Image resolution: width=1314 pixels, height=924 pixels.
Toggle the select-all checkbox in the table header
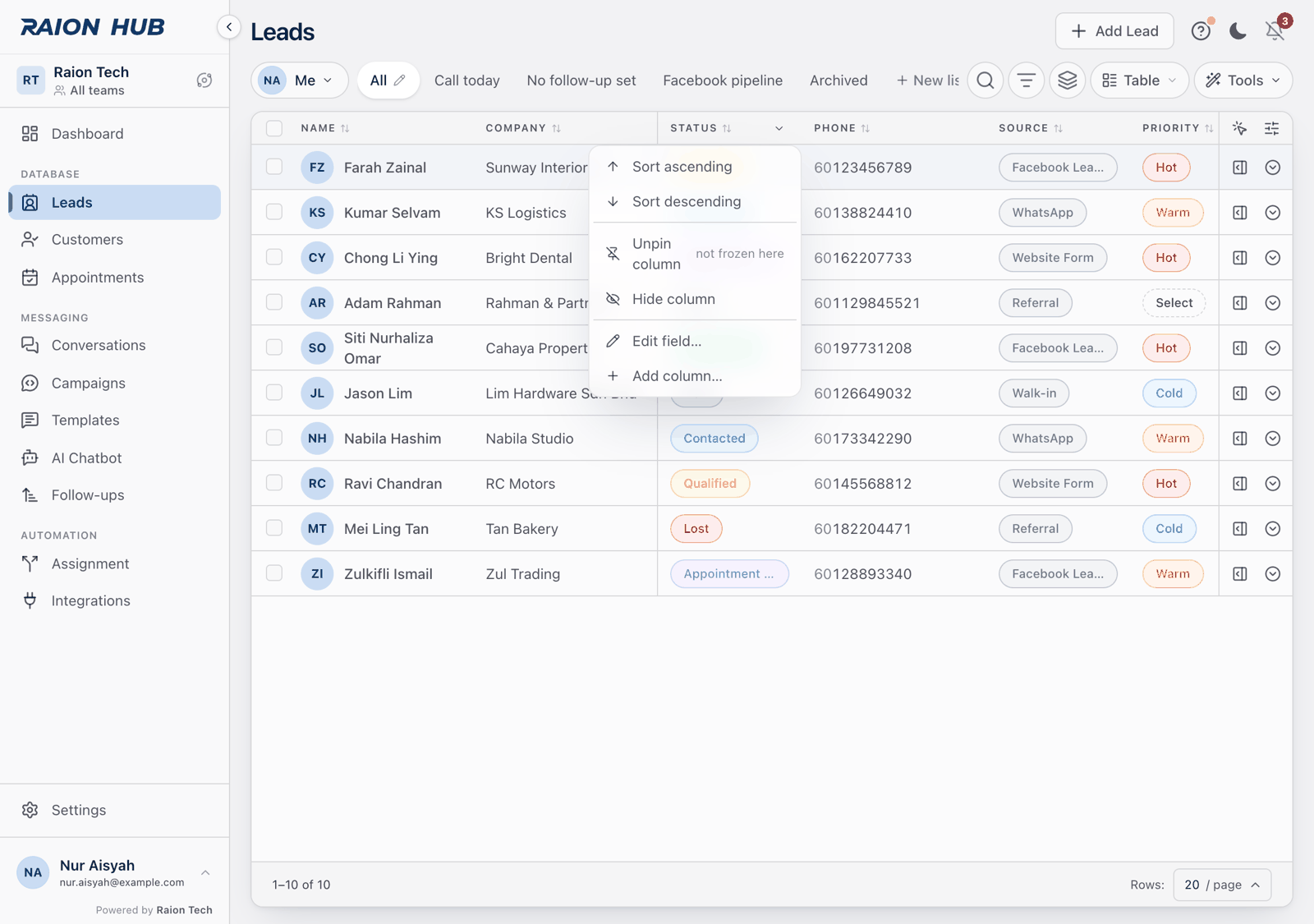click(x=274, y=128)
